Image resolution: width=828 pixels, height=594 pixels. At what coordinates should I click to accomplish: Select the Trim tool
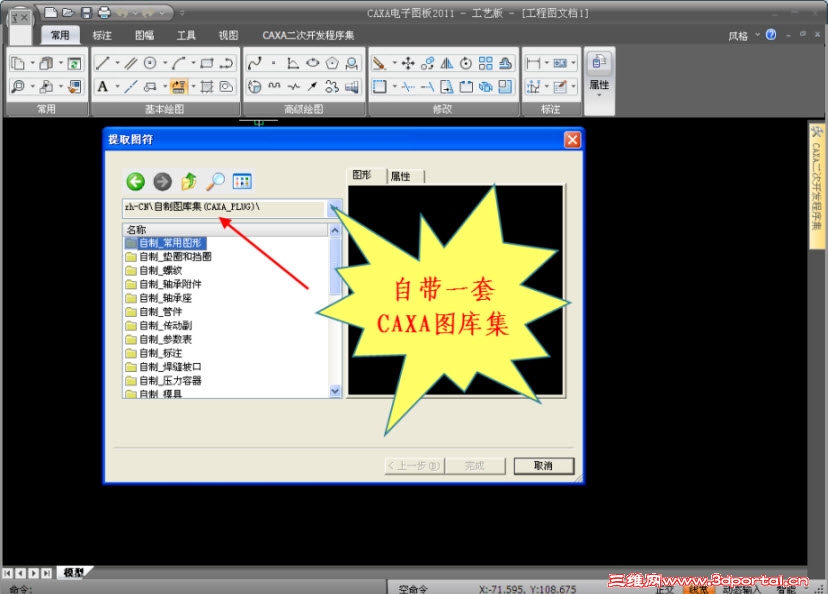(x=408, y=86)
